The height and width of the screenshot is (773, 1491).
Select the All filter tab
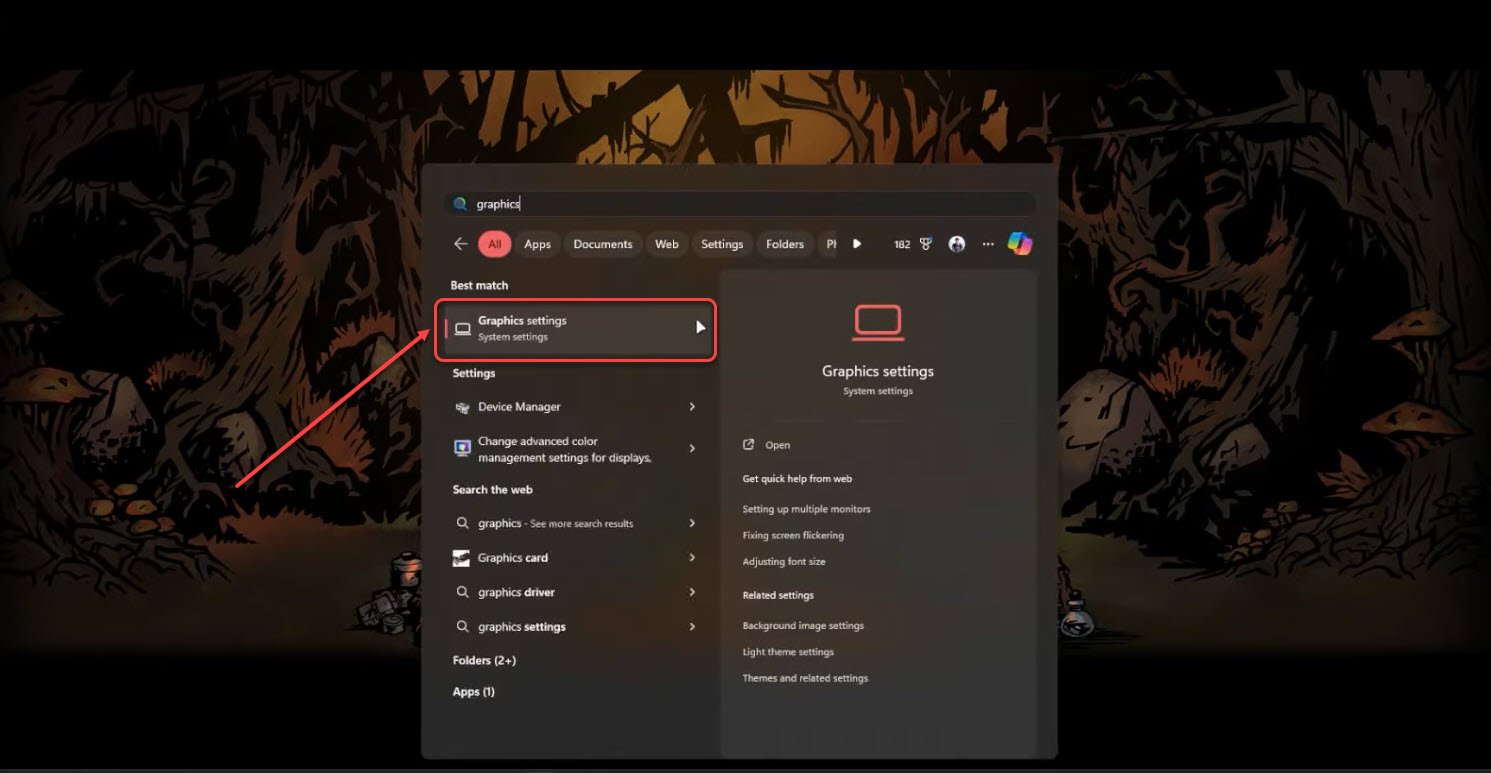(x=494, y=244)
